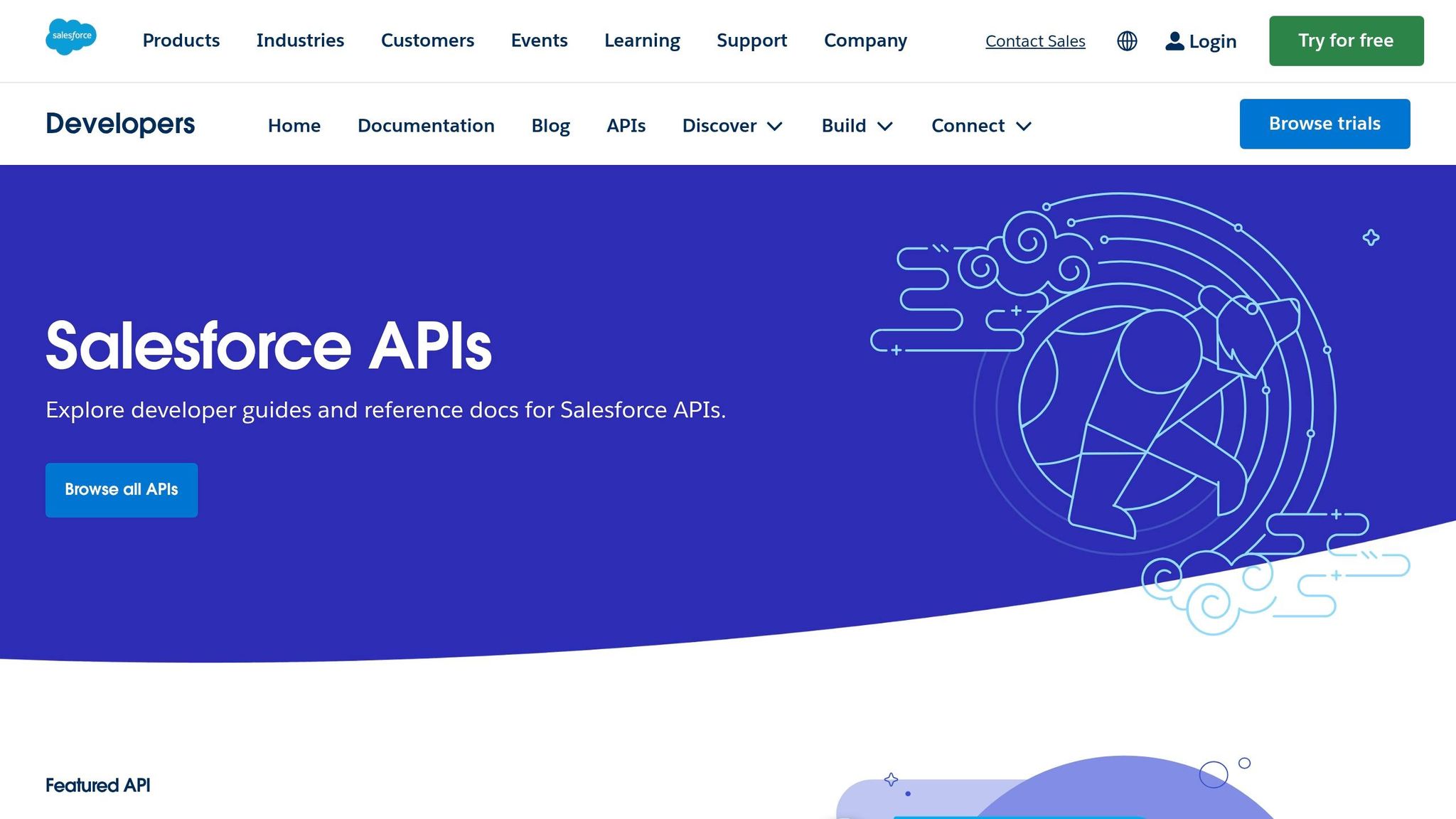Open the language globe icon

(x=1127, y=41)
